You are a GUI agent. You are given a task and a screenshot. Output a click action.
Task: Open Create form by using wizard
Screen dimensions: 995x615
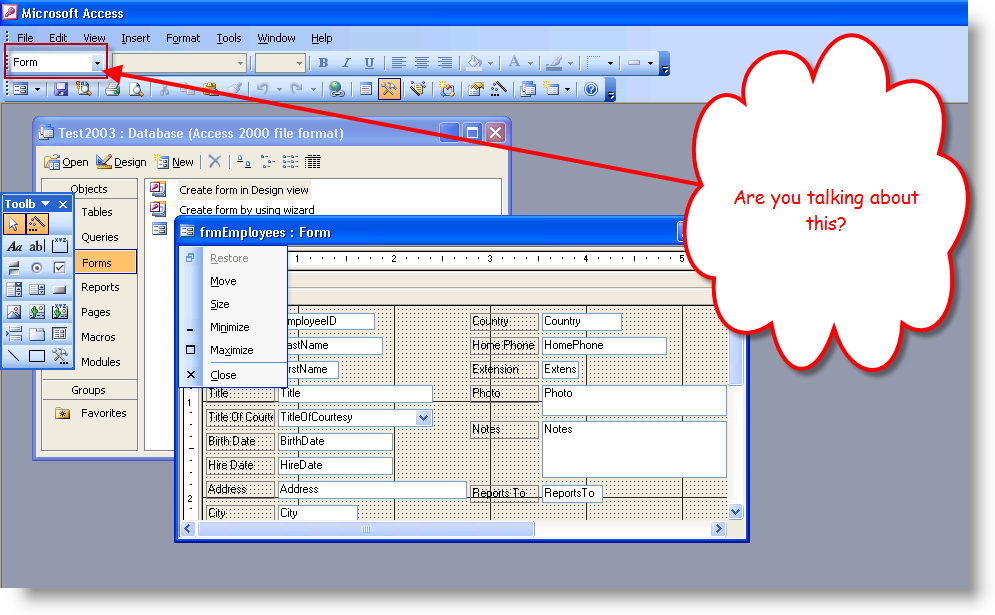[x=246, y=210]
